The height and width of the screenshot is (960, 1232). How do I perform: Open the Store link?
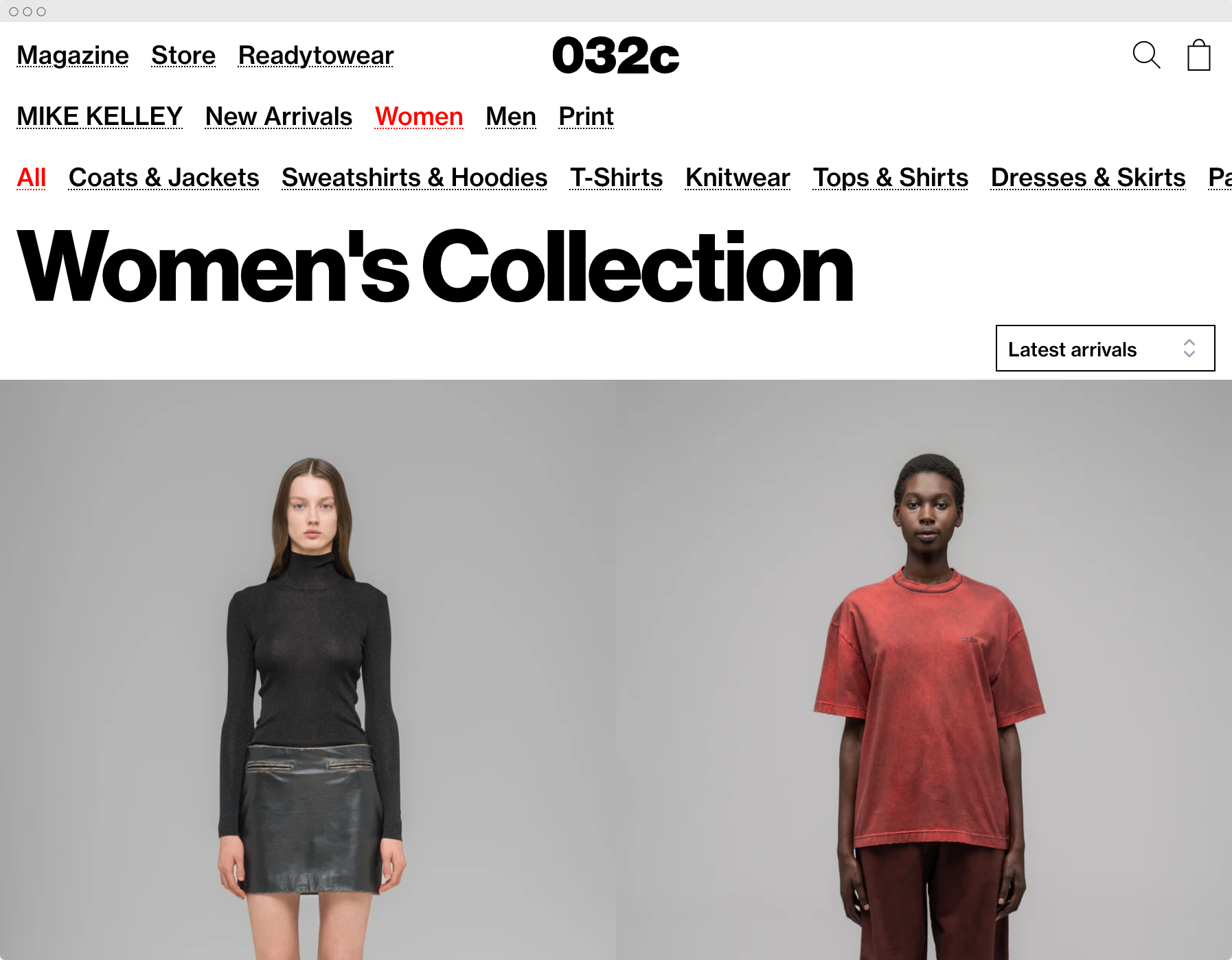[x=183, y=56]
